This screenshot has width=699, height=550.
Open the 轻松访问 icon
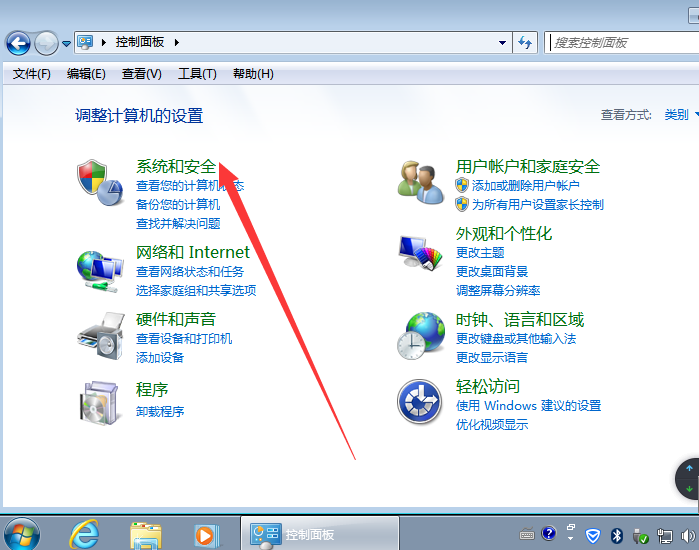pyautogui.click(x=419, y=402)
